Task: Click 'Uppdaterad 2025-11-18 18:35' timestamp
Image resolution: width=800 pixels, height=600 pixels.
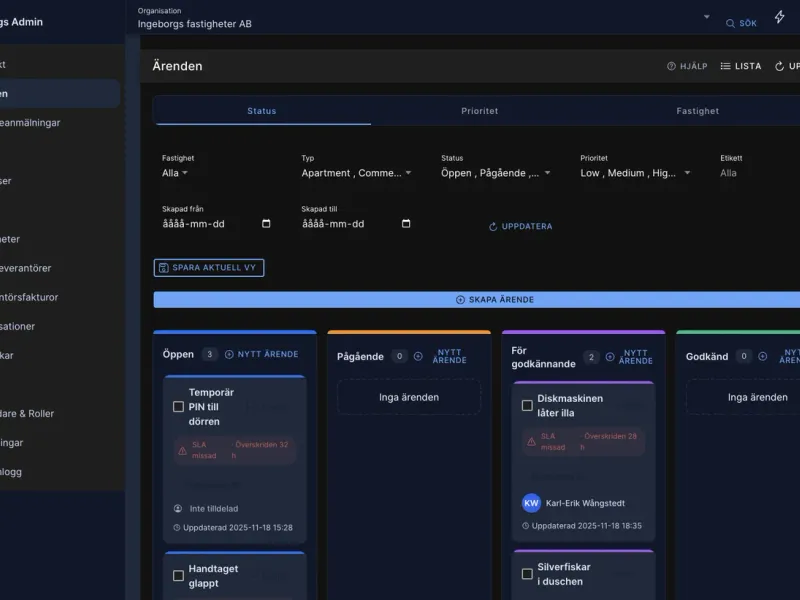Action: pyautogui.click(x=582, y=526)
